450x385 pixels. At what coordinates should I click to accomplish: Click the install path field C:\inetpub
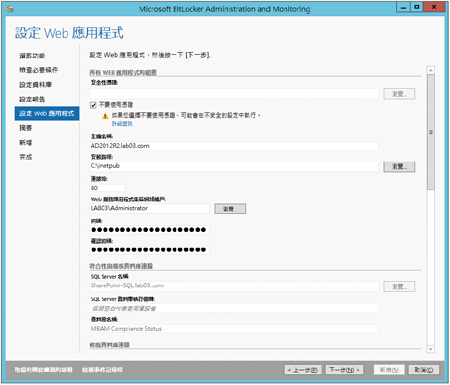[234, 166]
